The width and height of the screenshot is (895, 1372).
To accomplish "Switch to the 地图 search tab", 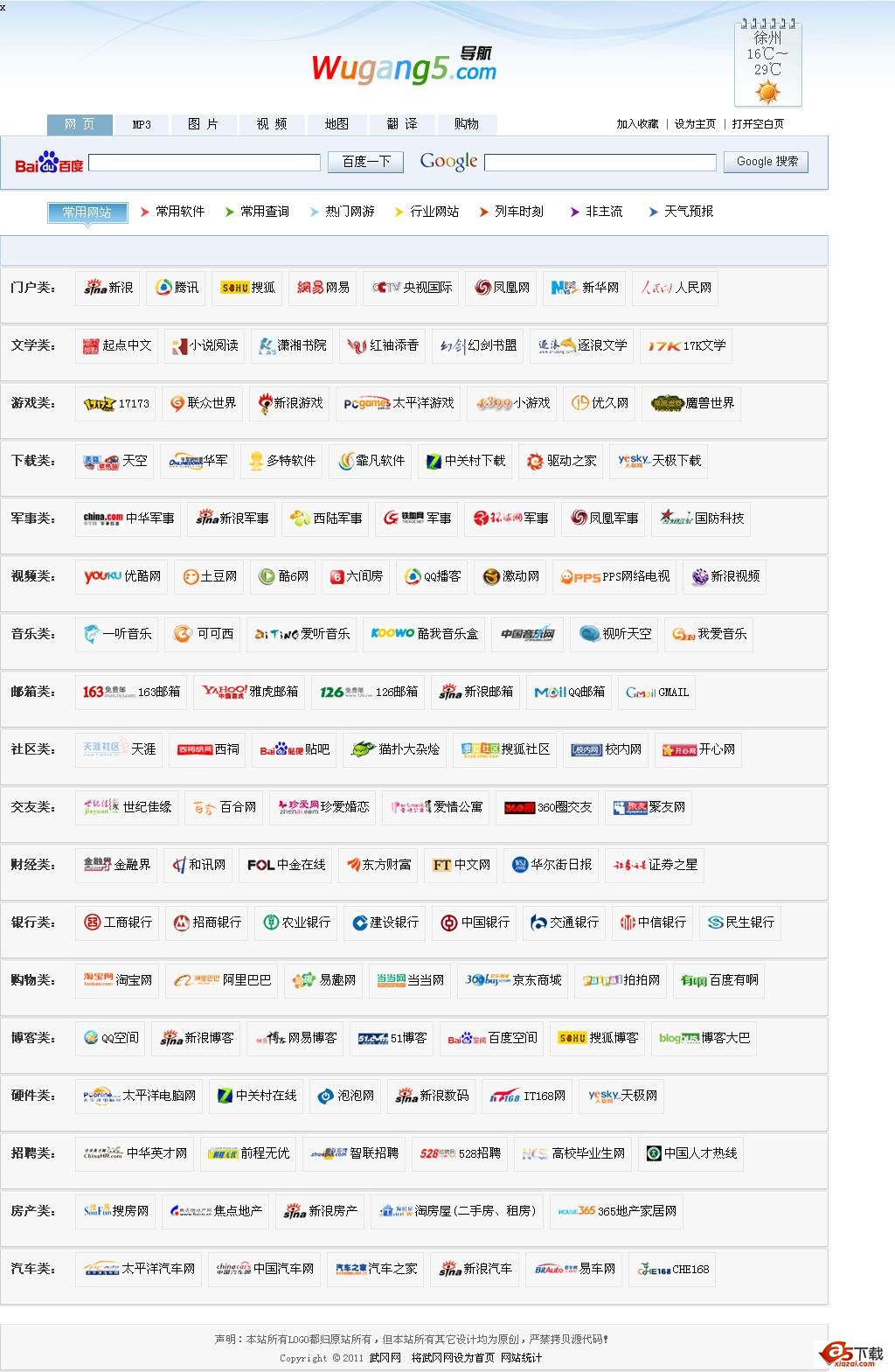I will [x=336, y=124].
